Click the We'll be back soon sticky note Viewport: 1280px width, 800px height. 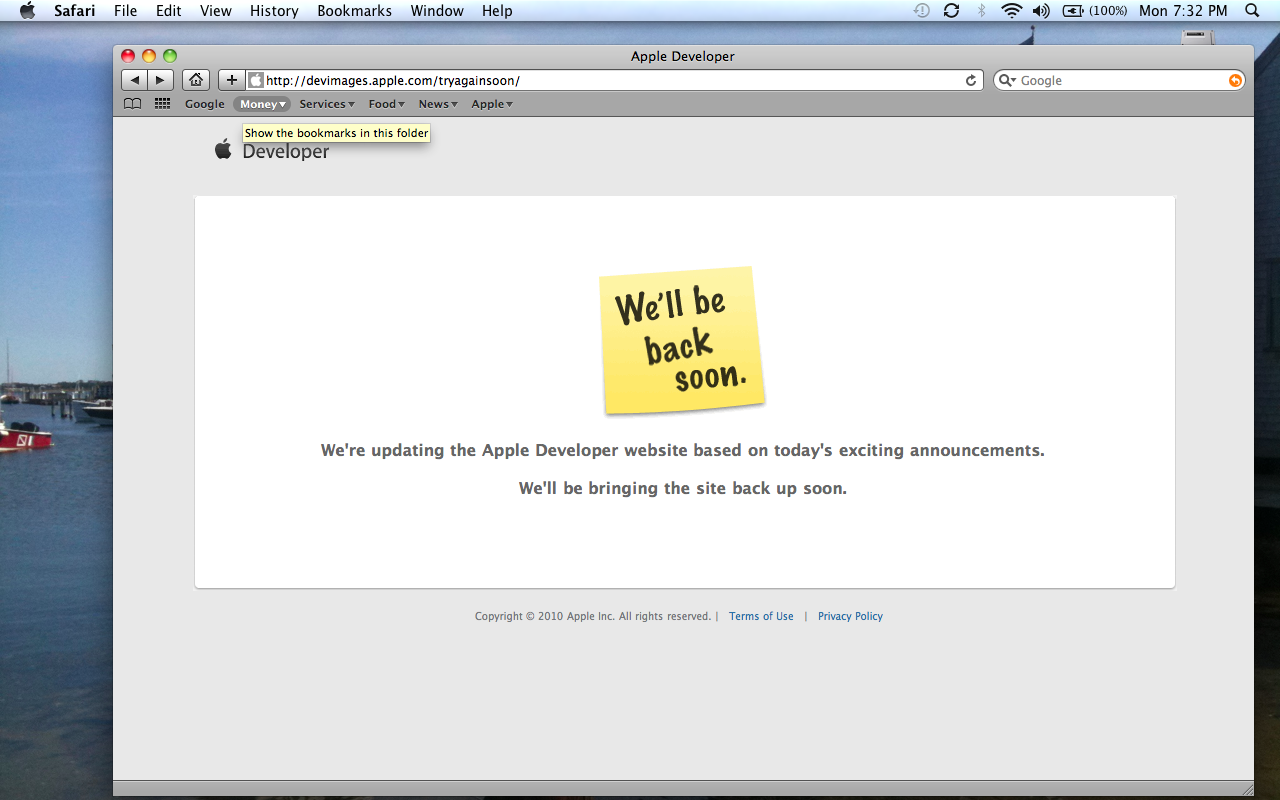683,340
